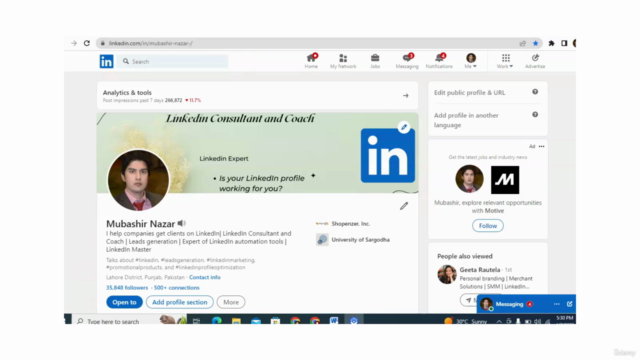Screen dimensions: 640x360
Task: Click the Motive logo in the ad
Action: point(505,180)
